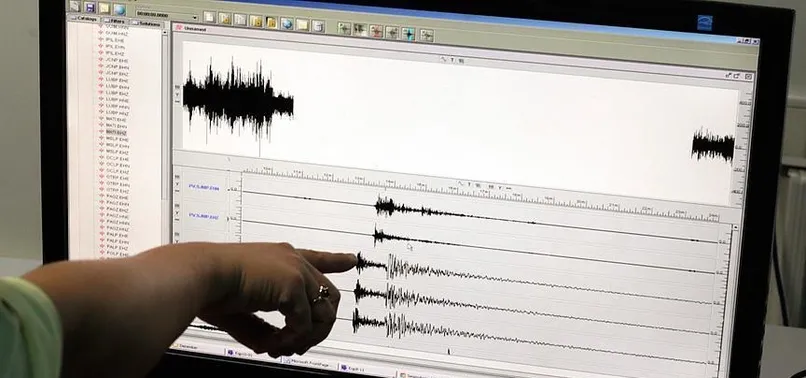Open the time value combo box dropdown
Screen dimensions: 806x378
195,17
